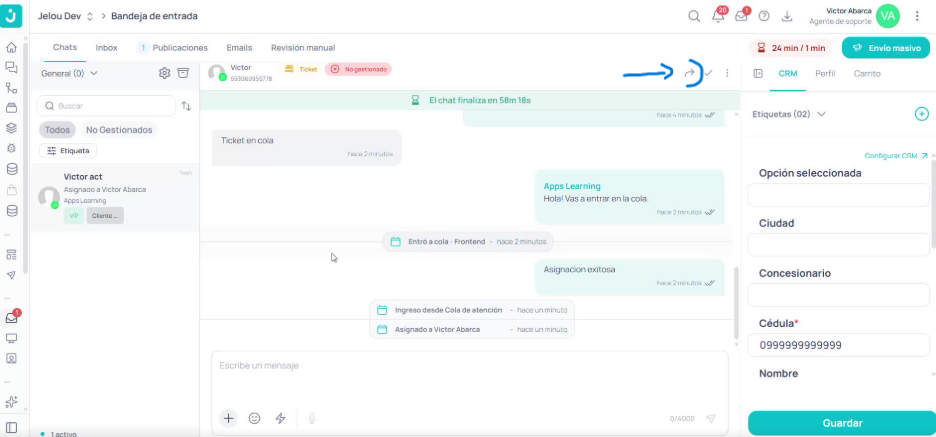
Task: Click the No gestionado status badge
Action: click(x=358, y=69)
